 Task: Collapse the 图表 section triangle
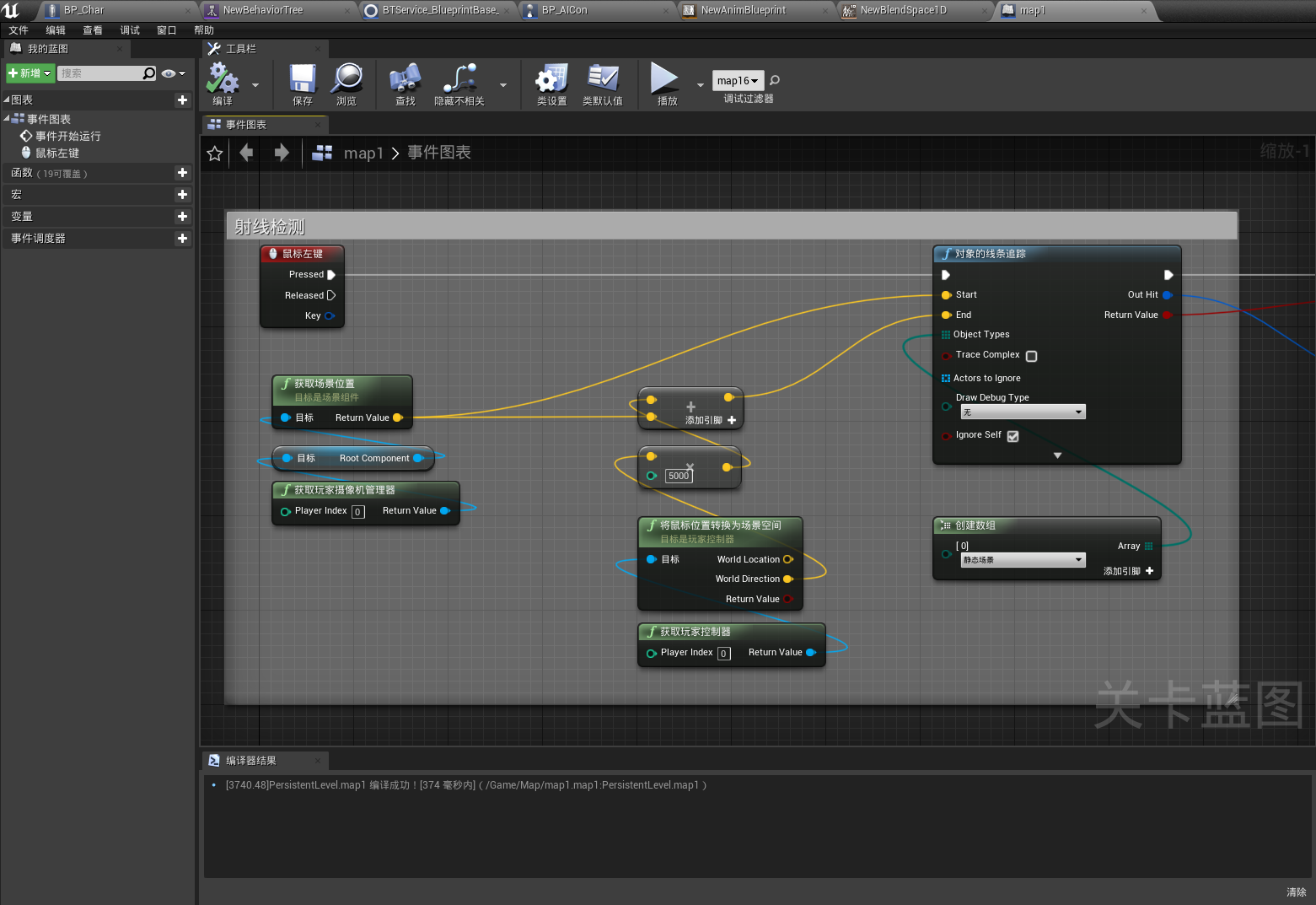[7, 100]
